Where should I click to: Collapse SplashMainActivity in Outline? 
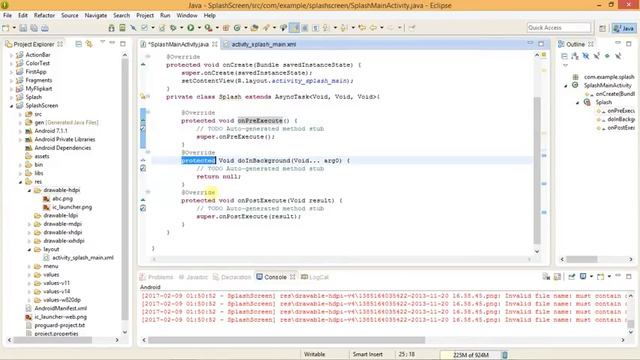[x=566, y=85]
